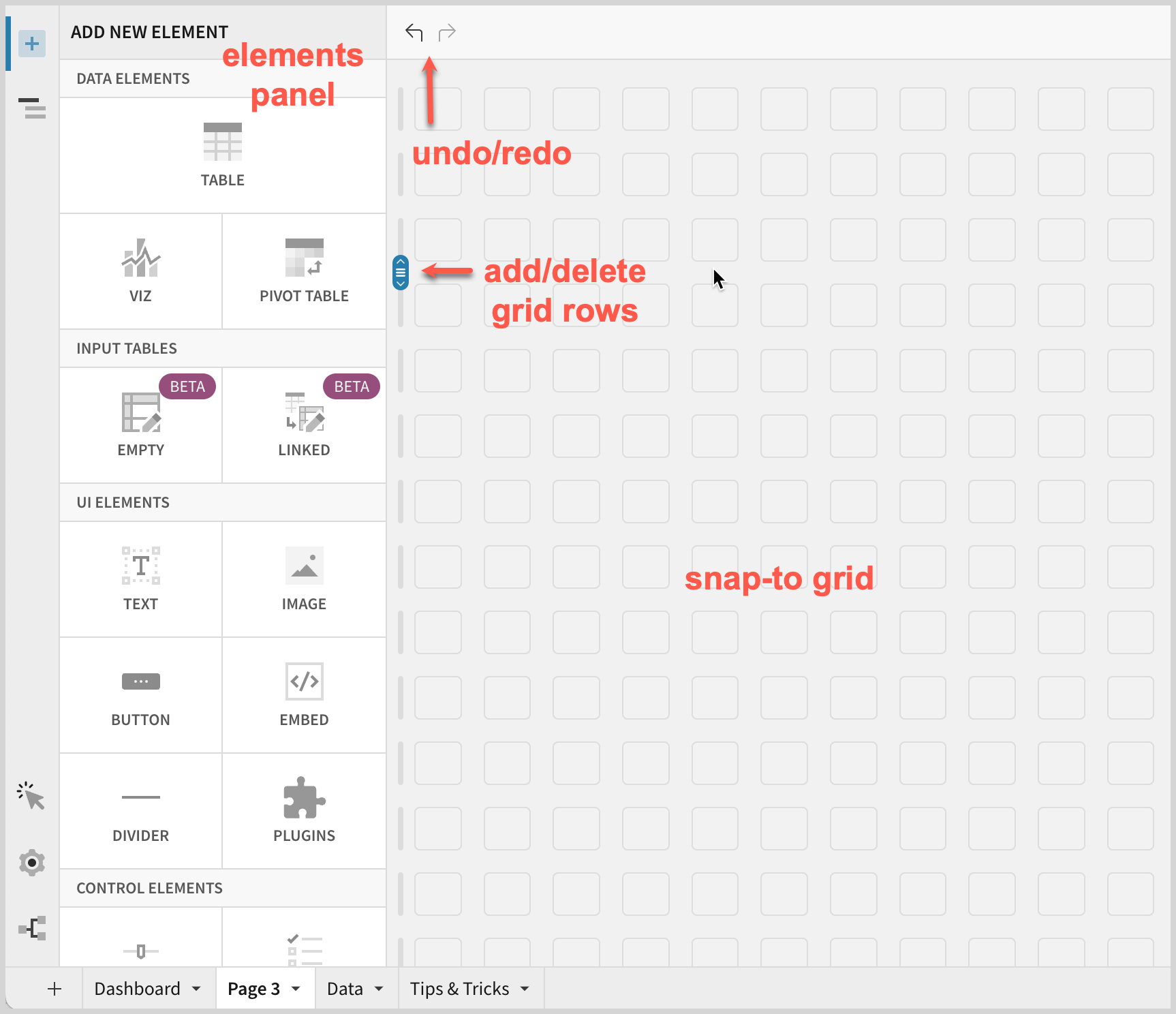Screen dimensions: 1176x1014
Task: Add an Image element
Action: 304,579
